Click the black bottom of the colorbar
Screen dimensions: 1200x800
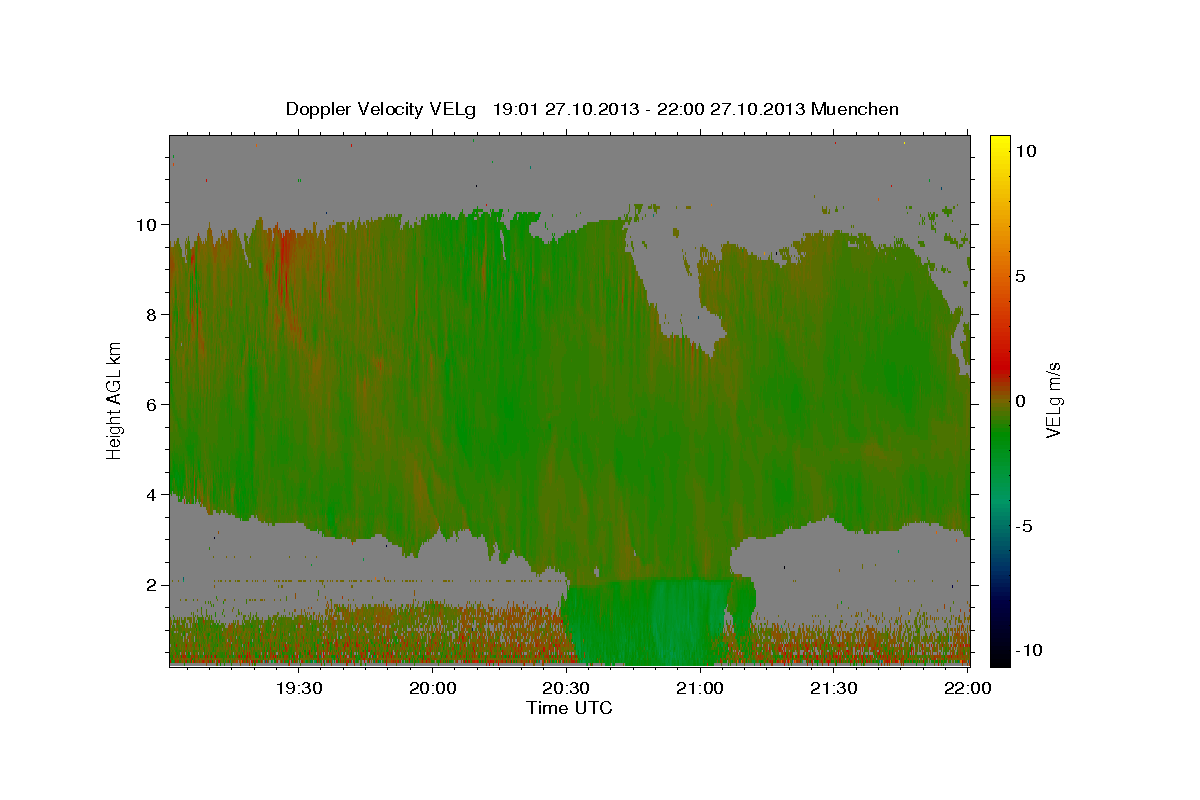(1000, 658)
